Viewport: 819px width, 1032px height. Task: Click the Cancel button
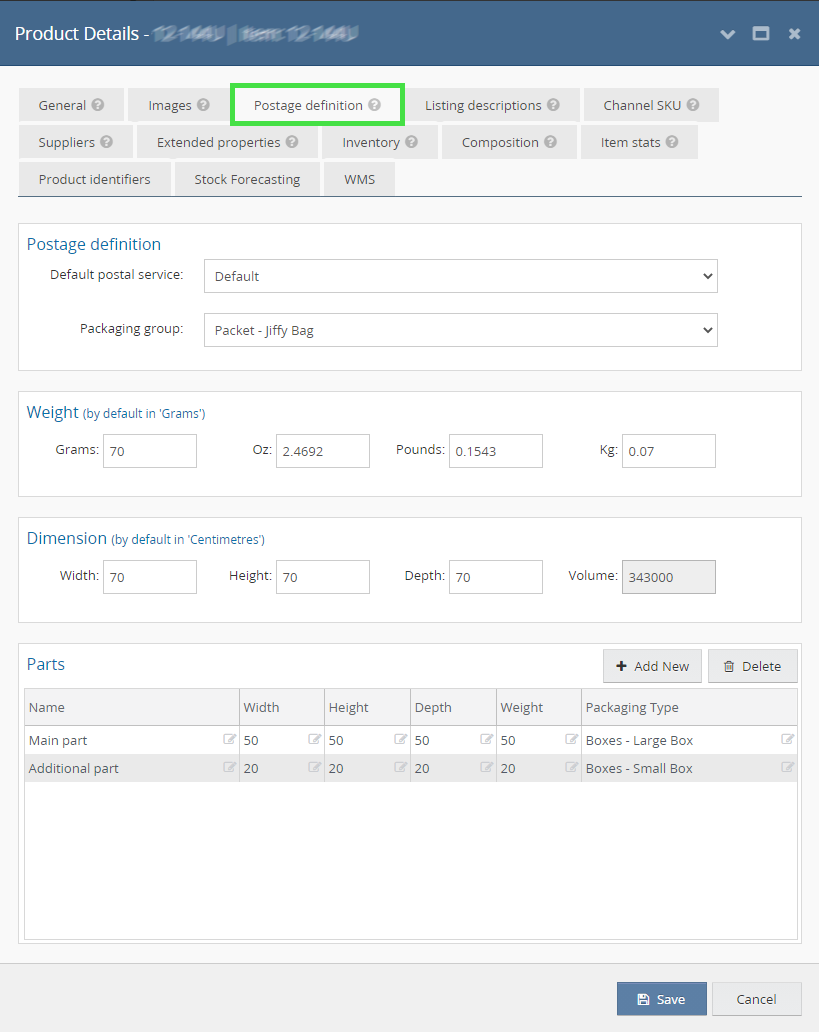756,999
